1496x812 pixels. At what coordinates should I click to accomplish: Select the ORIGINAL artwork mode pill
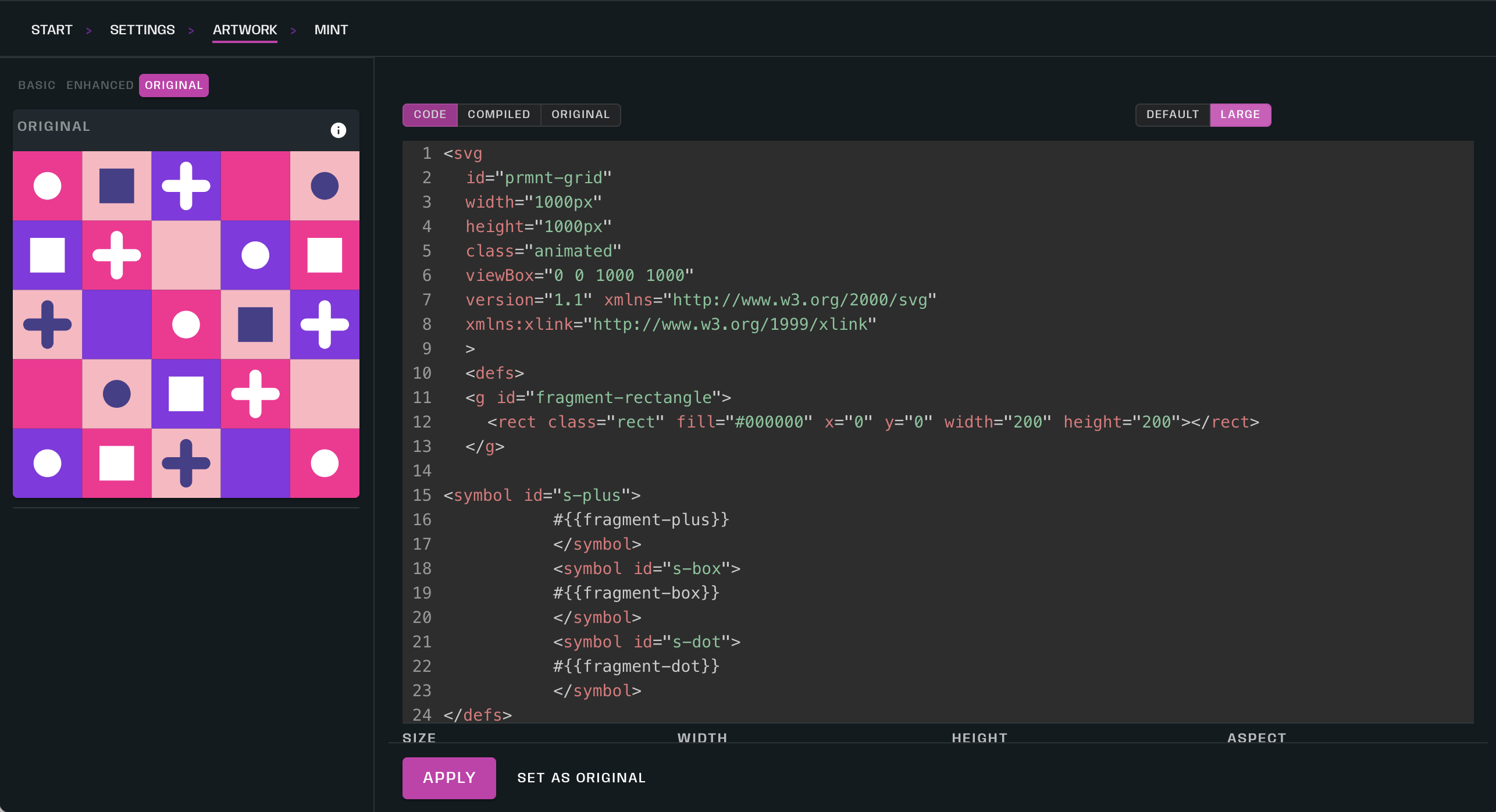tap(173, 86)
